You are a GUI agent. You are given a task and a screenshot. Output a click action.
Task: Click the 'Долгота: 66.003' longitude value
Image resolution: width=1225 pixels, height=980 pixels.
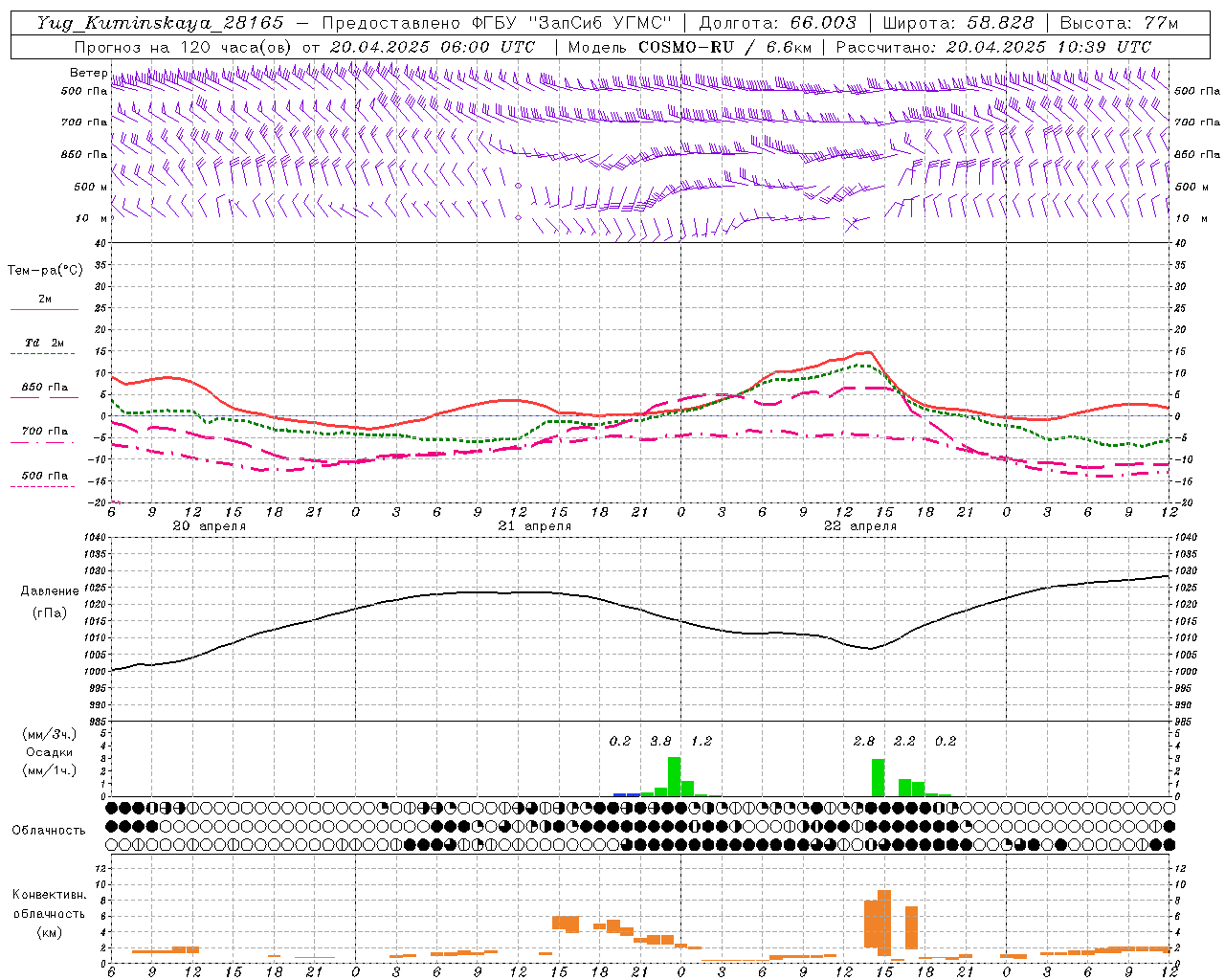coord(777,23)
